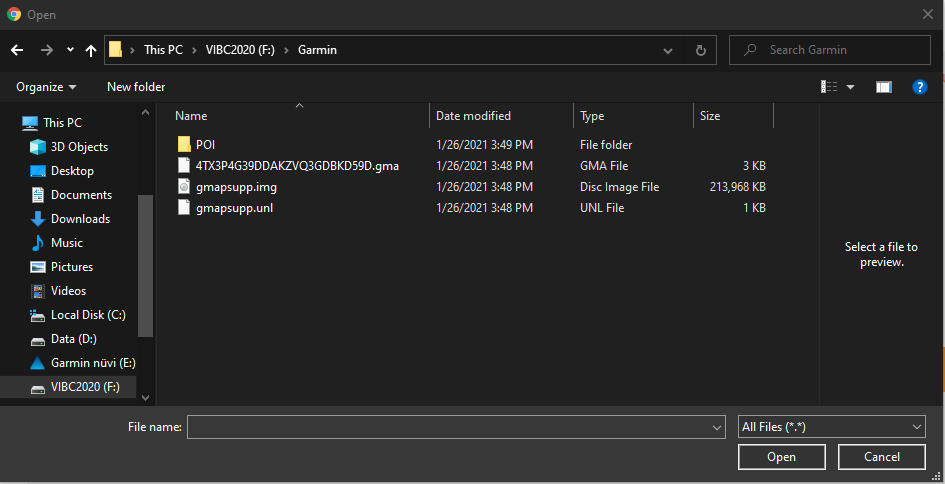
Task: Expand address bar history dropdown
Action: pos(668,51)
